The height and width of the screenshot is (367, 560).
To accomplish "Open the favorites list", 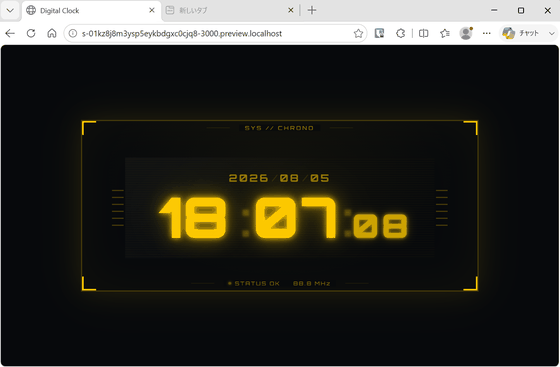I will 445,33.
